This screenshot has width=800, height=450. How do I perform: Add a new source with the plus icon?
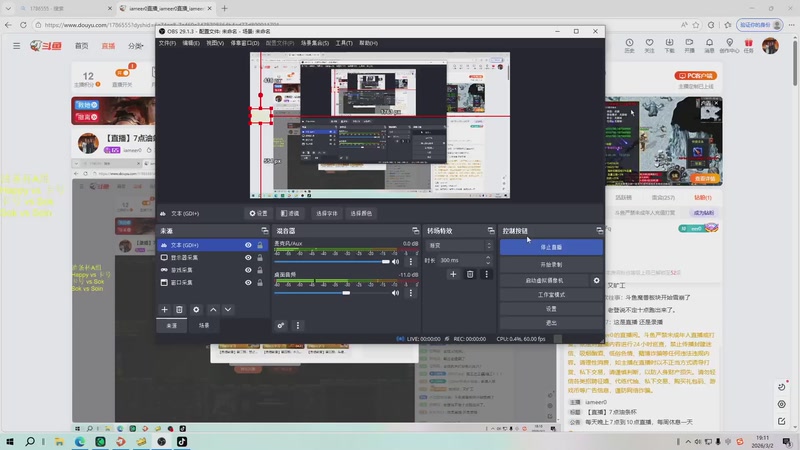pyautogui.click(x=164, y=310)
